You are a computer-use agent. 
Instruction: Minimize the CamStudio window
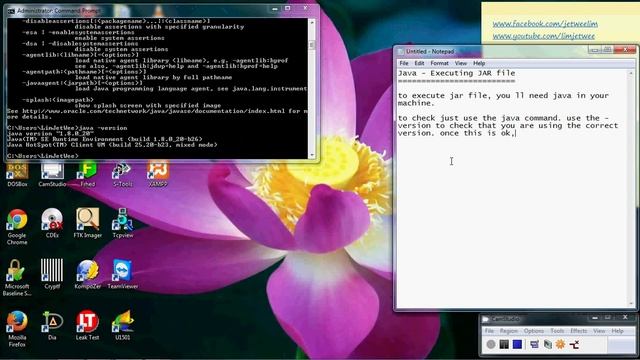pos(595,318)
